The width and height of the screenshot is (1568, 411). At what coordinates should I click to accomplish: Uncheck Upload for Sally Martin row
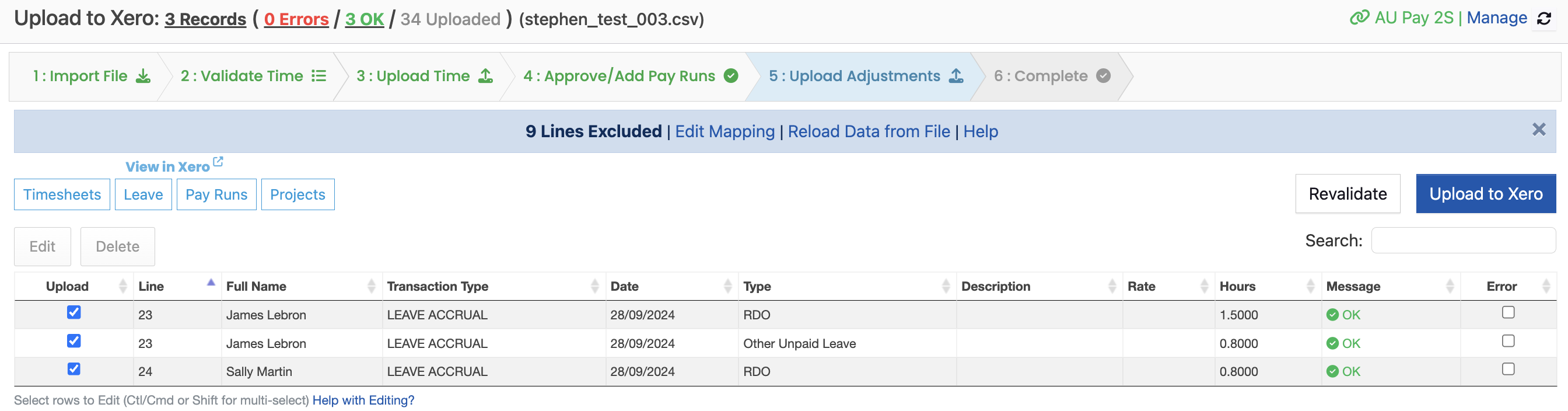point(73,369)
